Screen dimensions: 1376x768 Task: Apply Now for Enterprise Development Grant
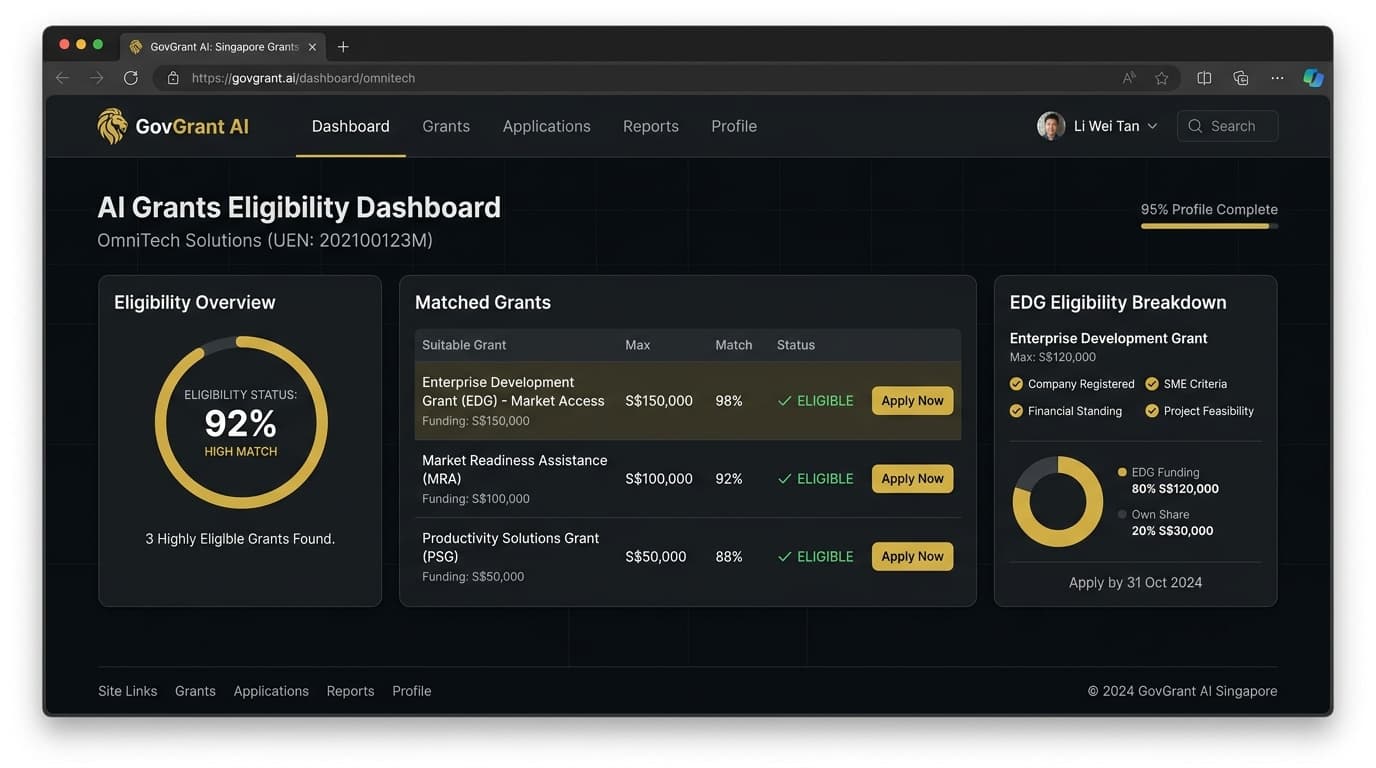coord(912,401)
